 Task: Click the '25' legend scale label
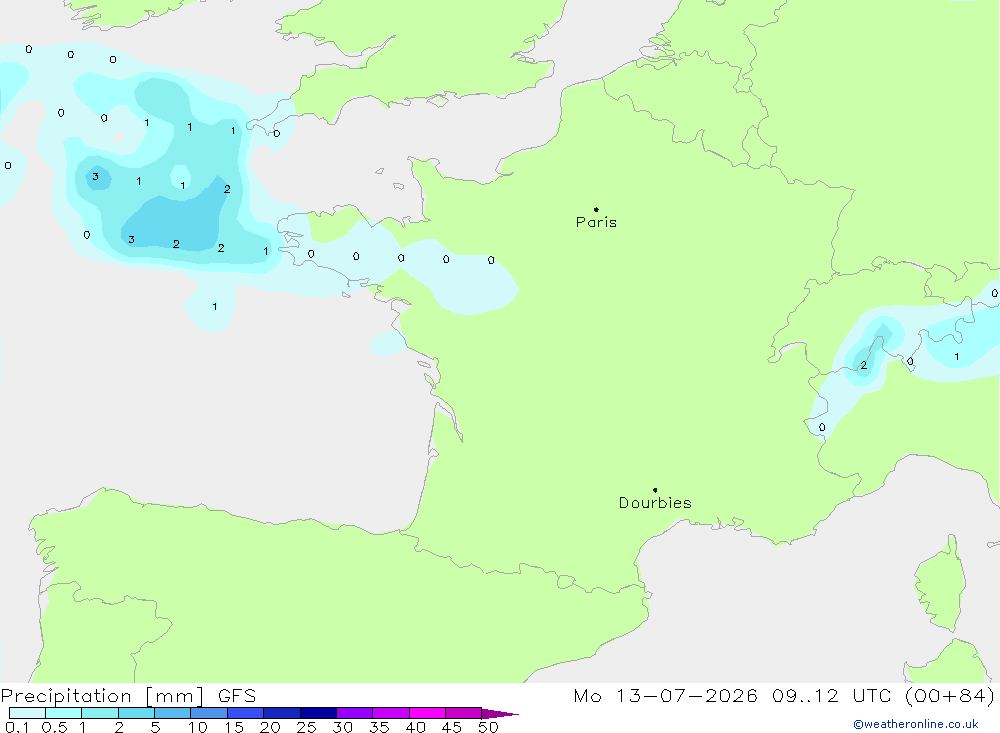click(x=306, y=727)
